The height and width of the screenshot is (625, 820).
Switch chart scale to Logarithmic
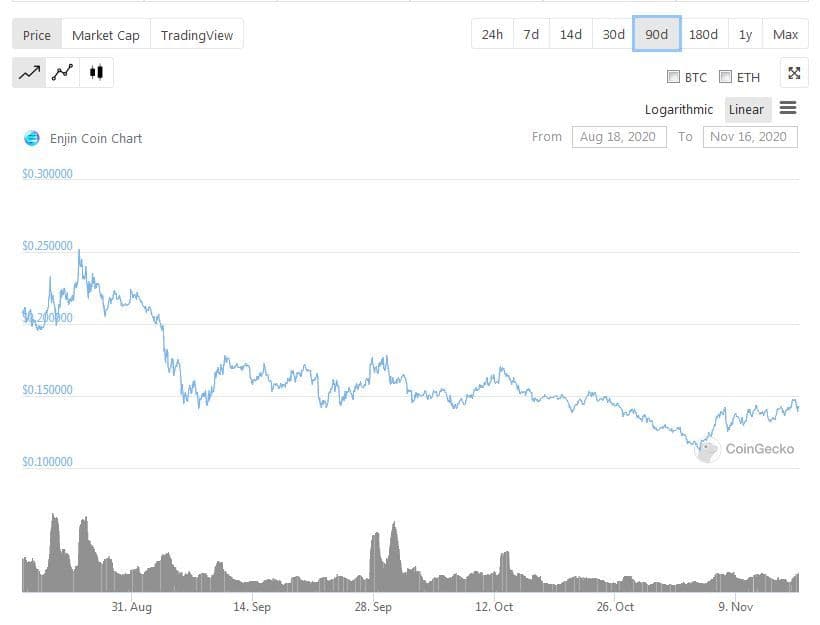point(679,110)
